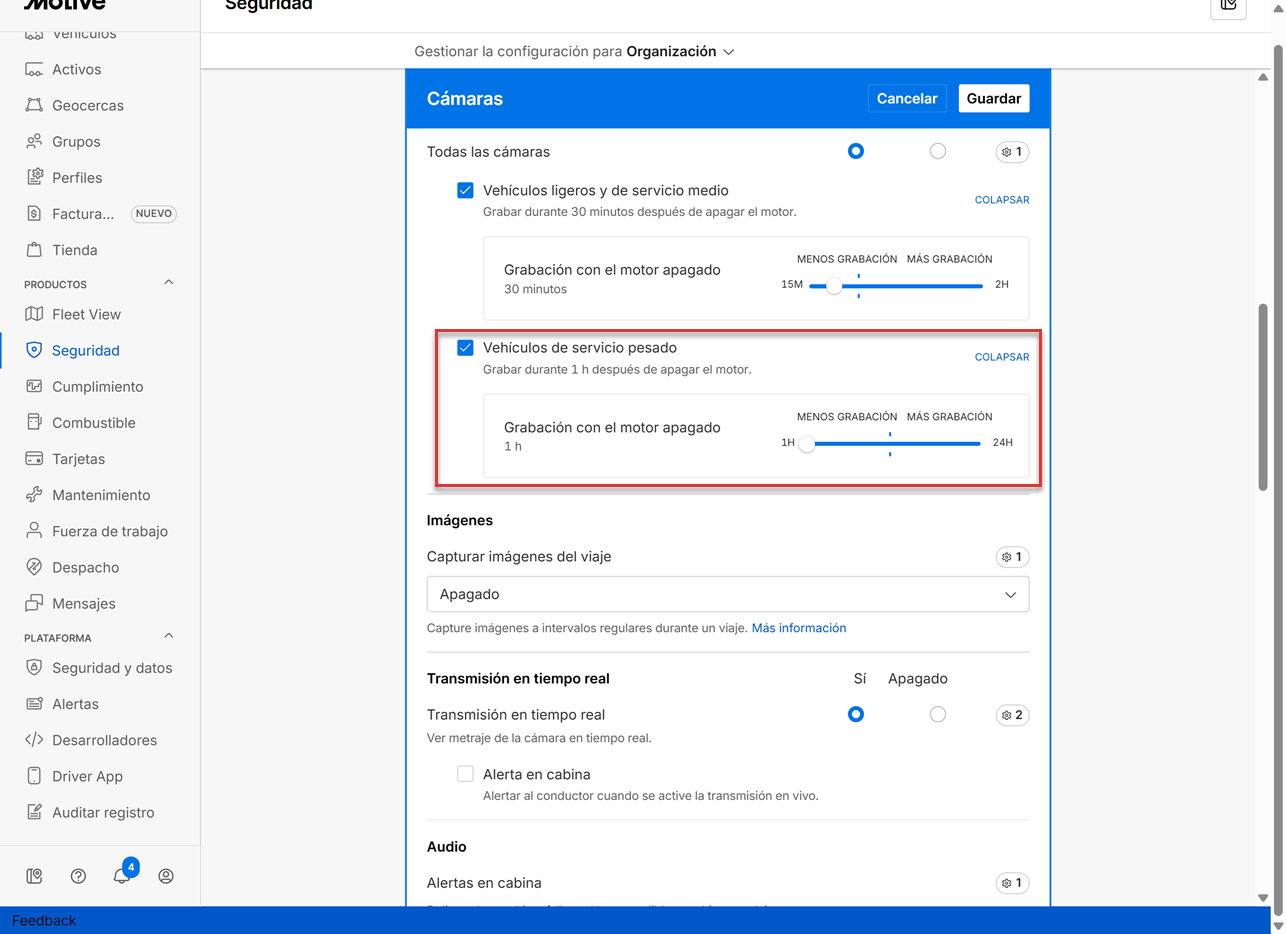The width and height of the screenshot is (1286, 934).
Task: Open the help question mark icon
Action: (78, 876)
